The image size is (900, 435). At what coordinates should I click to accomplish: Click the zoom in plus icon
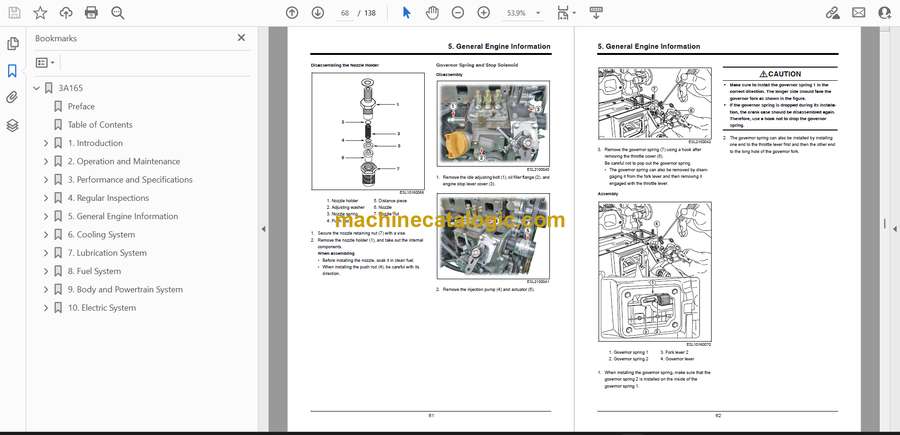click(x=483, y=12)
